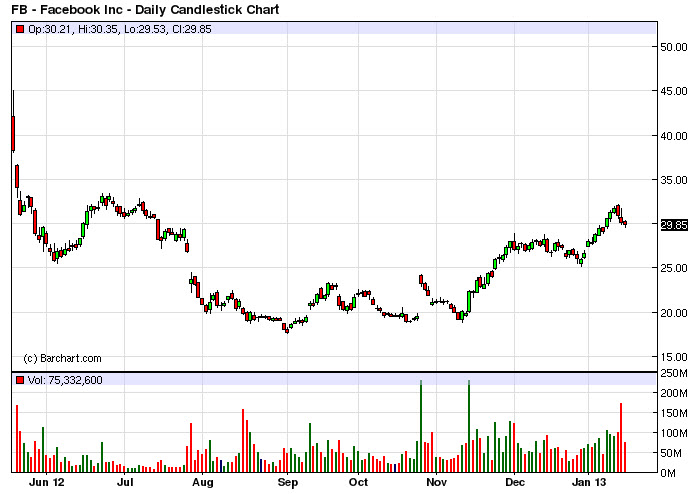This screenshot has height=494, width=696.
Task: Click the 'Jan 13' date axis label
Action: (589, 482)
